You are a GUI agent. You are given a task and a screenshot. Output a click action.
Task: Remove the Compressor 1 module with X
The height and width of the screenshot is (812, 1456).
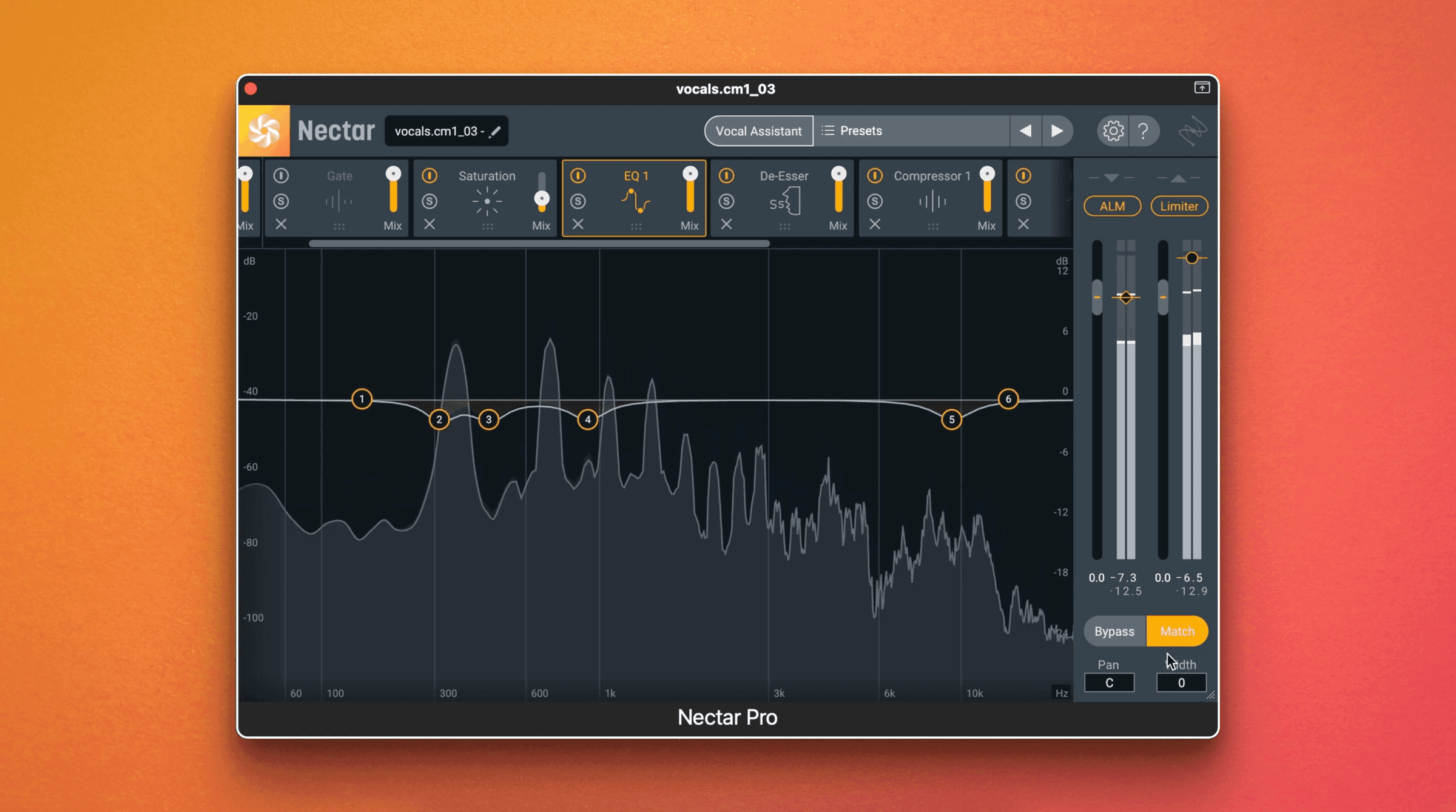pos(875,224)
